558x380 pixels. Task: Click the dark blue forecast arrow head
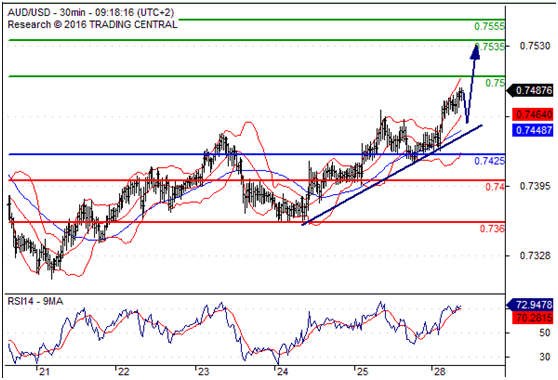pyautogui.click(x=475, y=51)
